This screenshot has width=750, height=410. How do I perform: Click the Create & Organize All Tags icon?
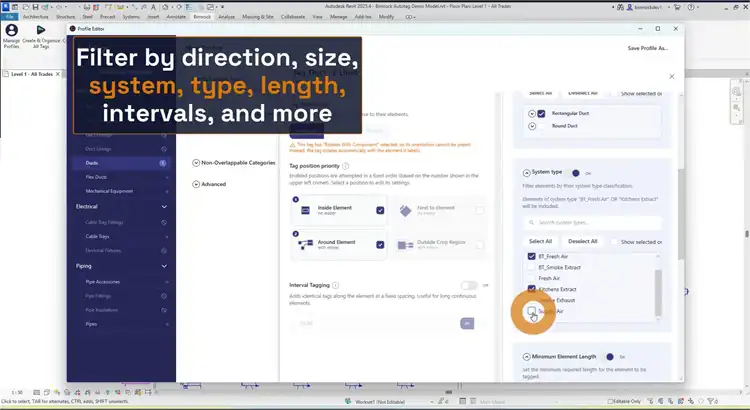click(41, 30)
